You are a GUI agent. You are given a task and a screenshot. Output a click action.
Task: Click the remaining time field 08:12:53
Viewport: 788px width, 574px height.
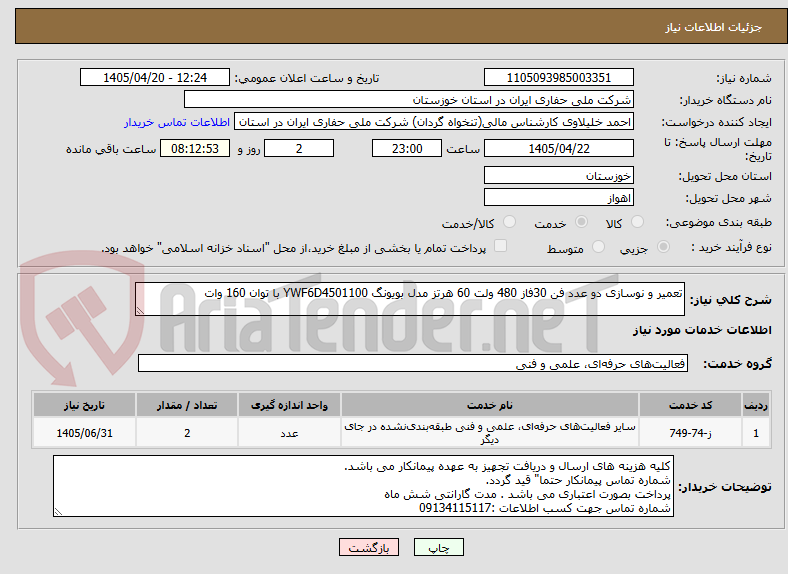click(x=195, y=148)
